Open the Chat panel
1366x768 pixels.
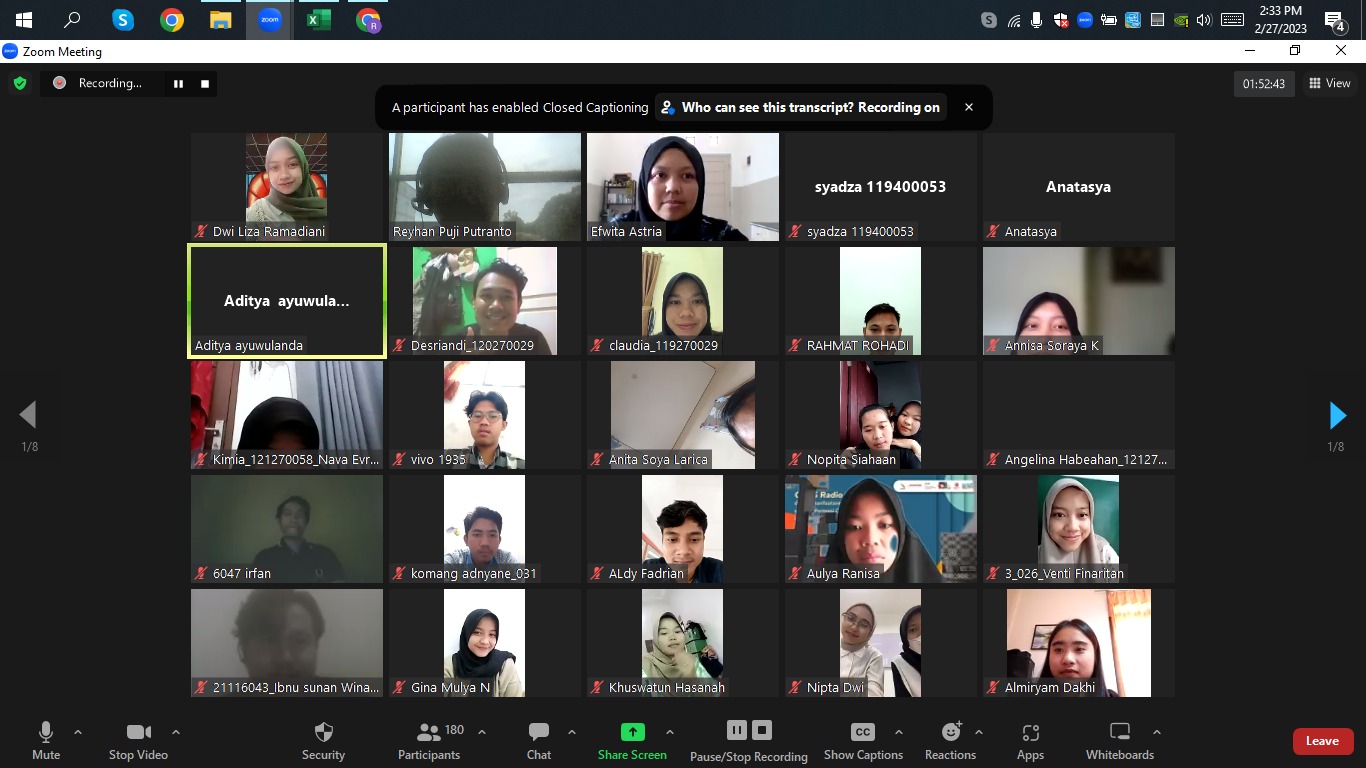[539, 740]
